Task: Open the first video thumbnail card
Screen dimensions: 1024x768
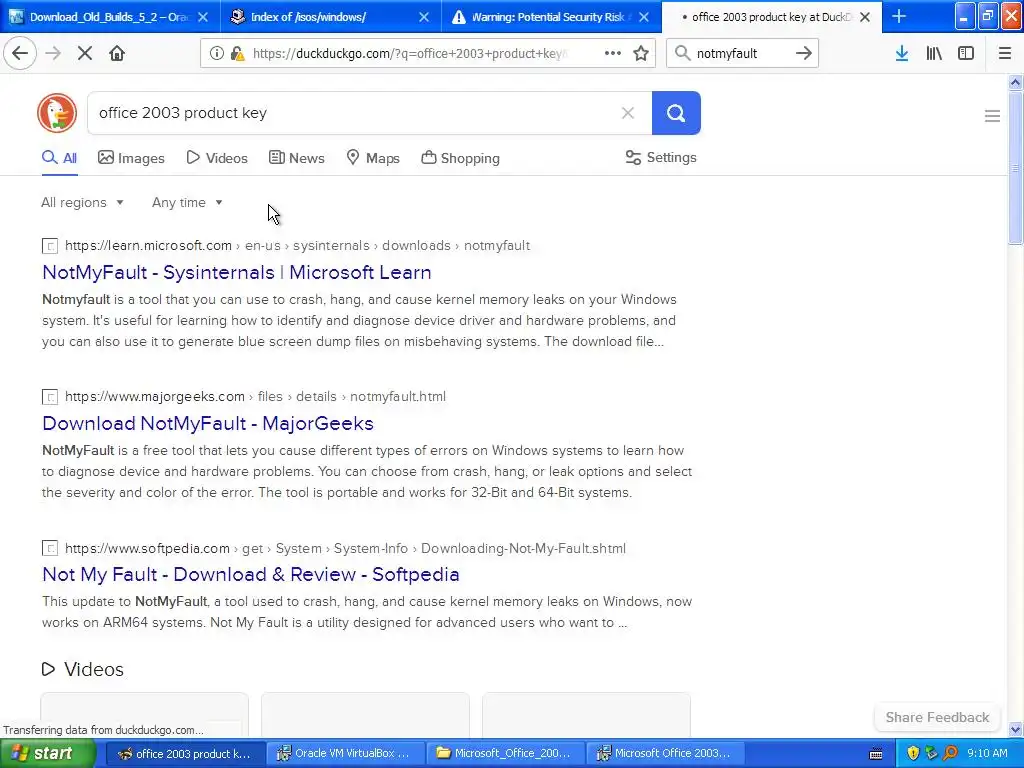Action: [x=144, y=714]
